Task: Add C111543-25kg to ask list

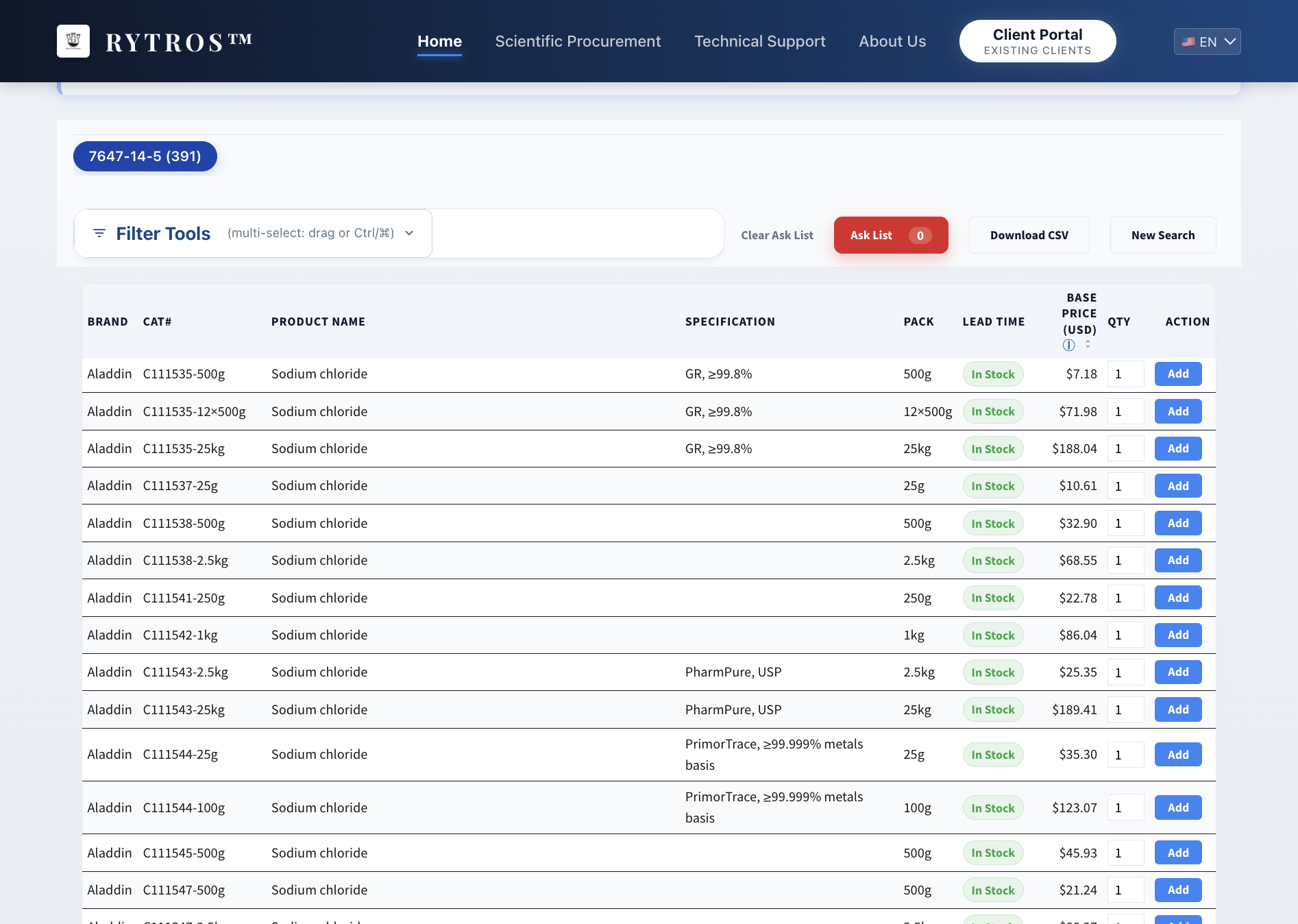Action: pos(1177,709)
